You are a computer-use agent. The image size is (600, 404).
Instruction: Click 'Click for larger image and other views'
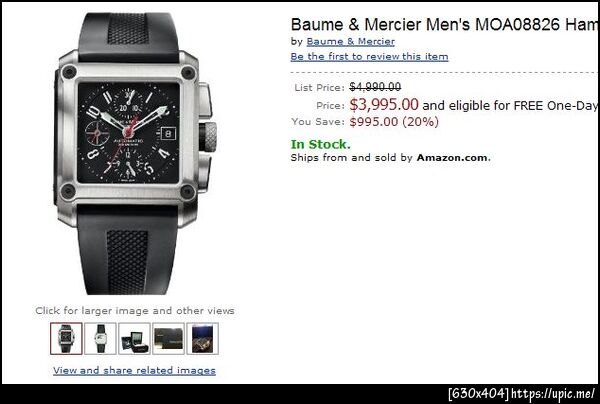click(135, 311)
